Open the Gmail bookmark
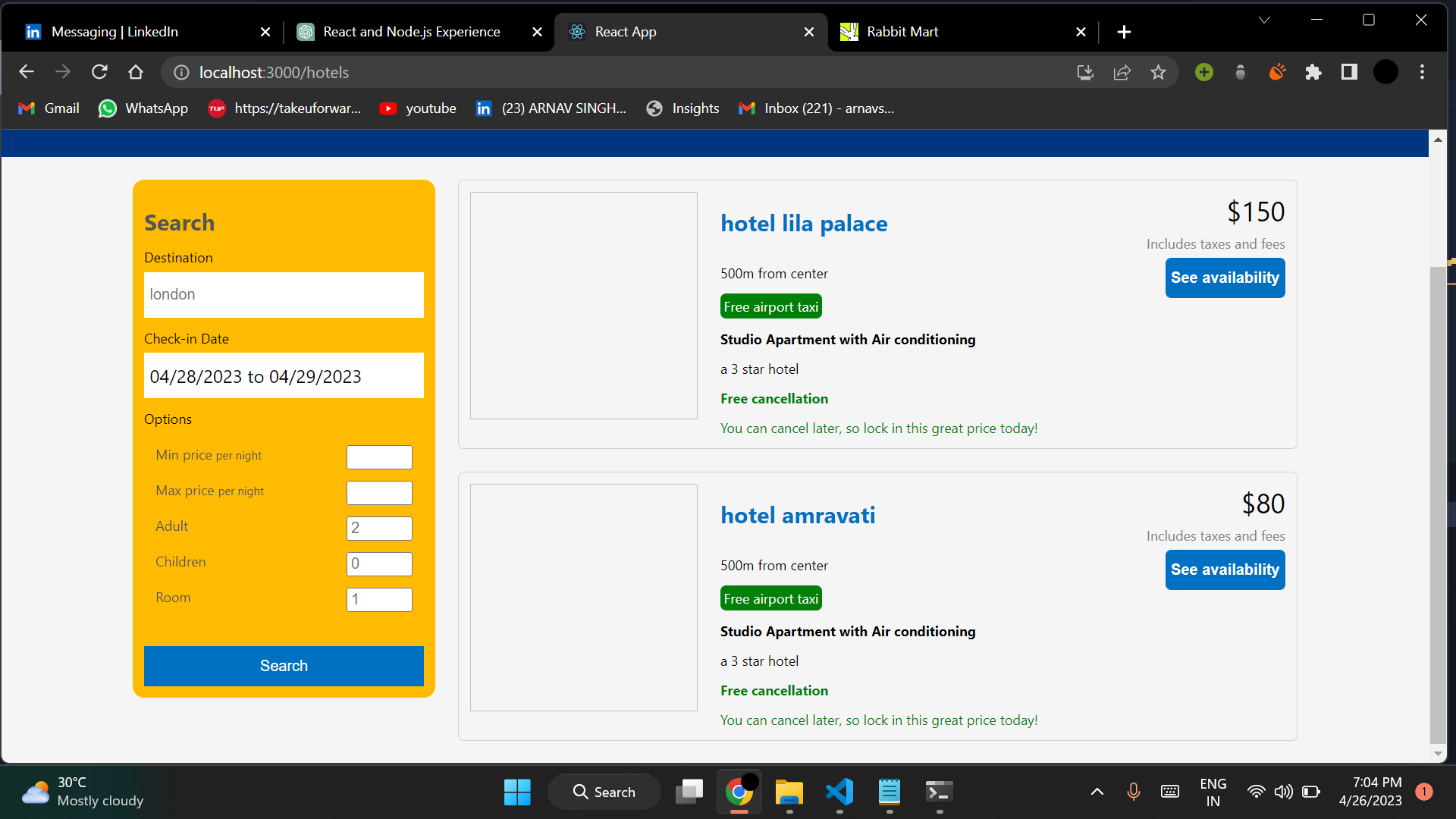 47,108
